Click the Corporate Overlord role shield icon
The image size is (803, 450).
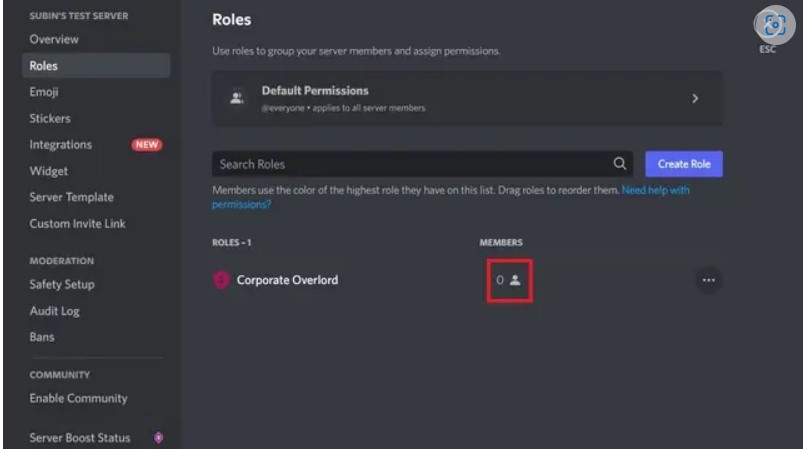click(x=220, y=280)
